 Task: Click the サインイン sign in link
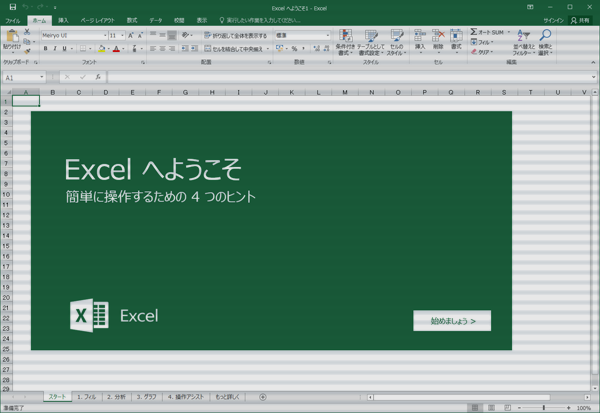click(x=553, y=20)
